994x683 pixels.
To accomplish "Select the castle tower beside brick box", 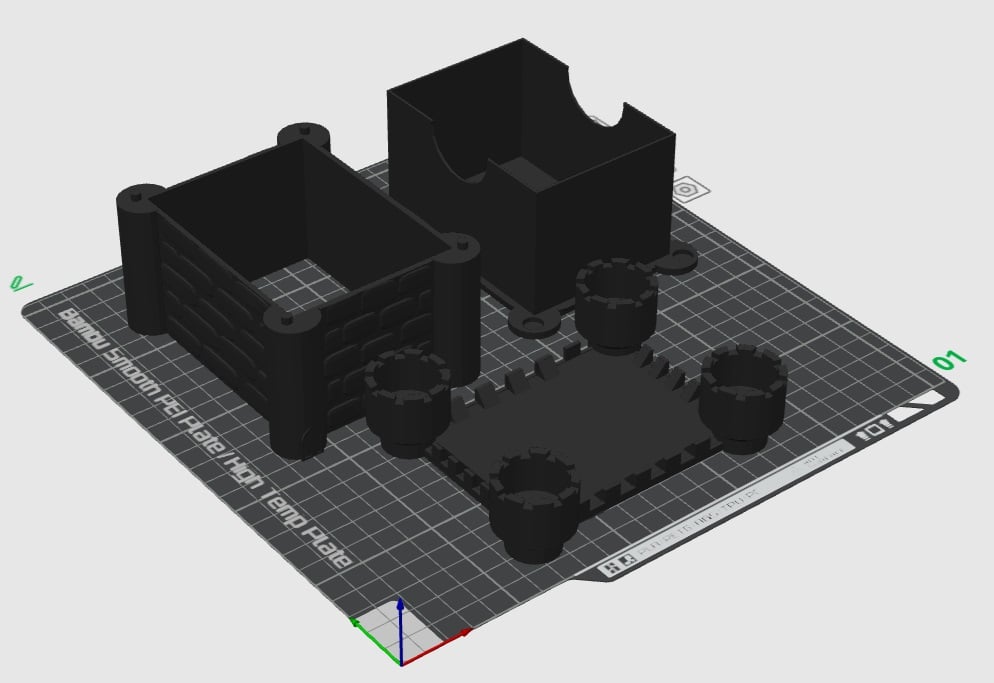I will pyautogui.click(x=408, y=403).
